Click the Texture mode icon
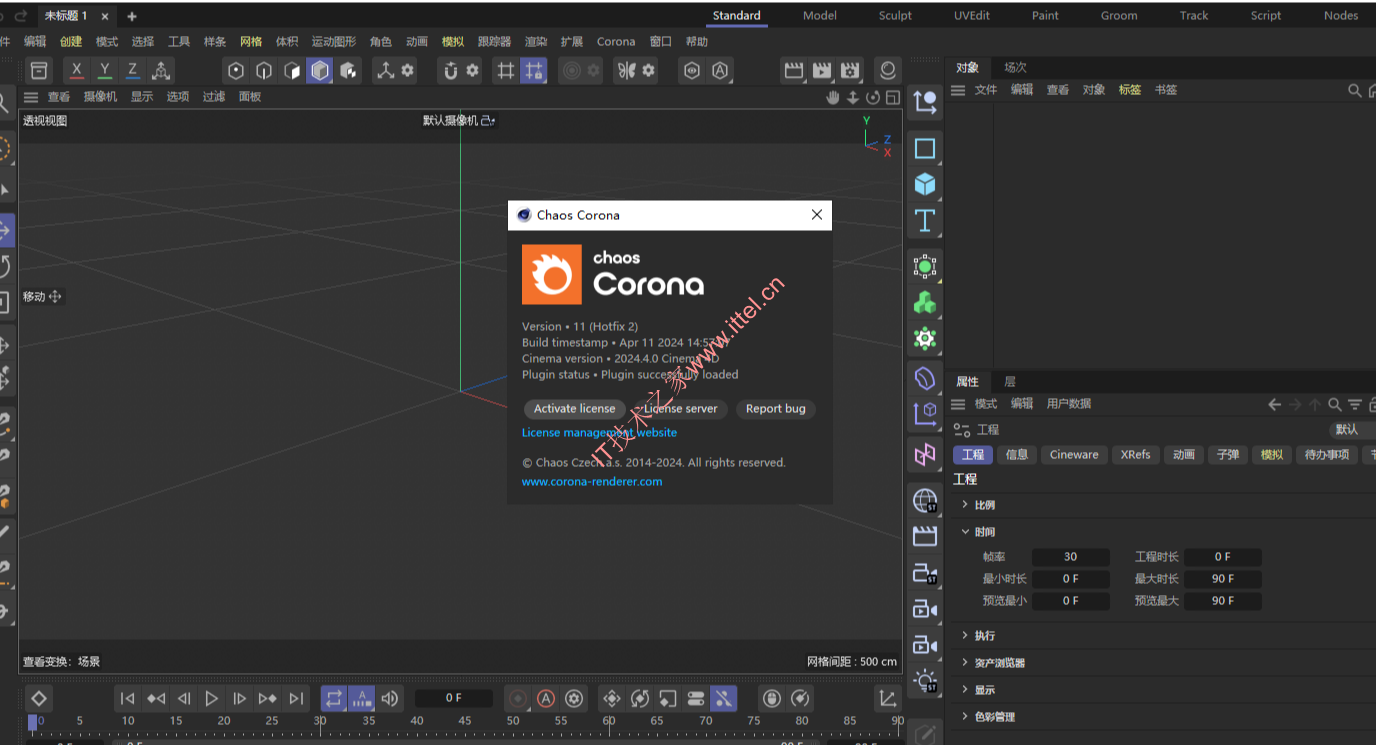 click(x=348, y=70)
